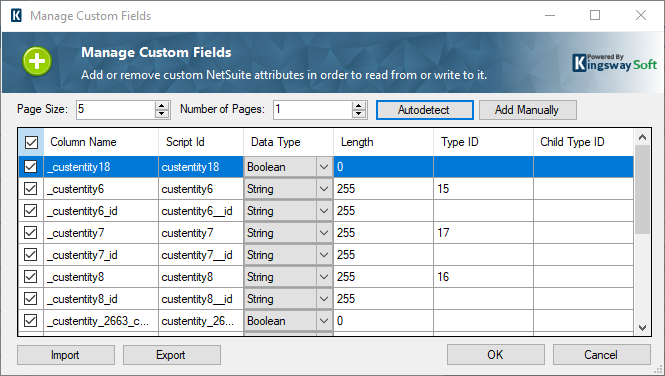Open Data Type dropdown for custentity6

pos(324,189)
